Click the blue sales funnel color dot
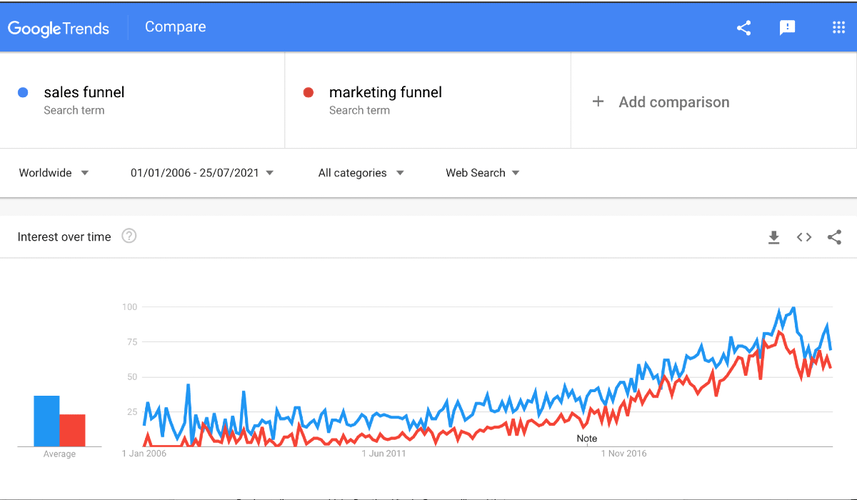 point(23,93)
